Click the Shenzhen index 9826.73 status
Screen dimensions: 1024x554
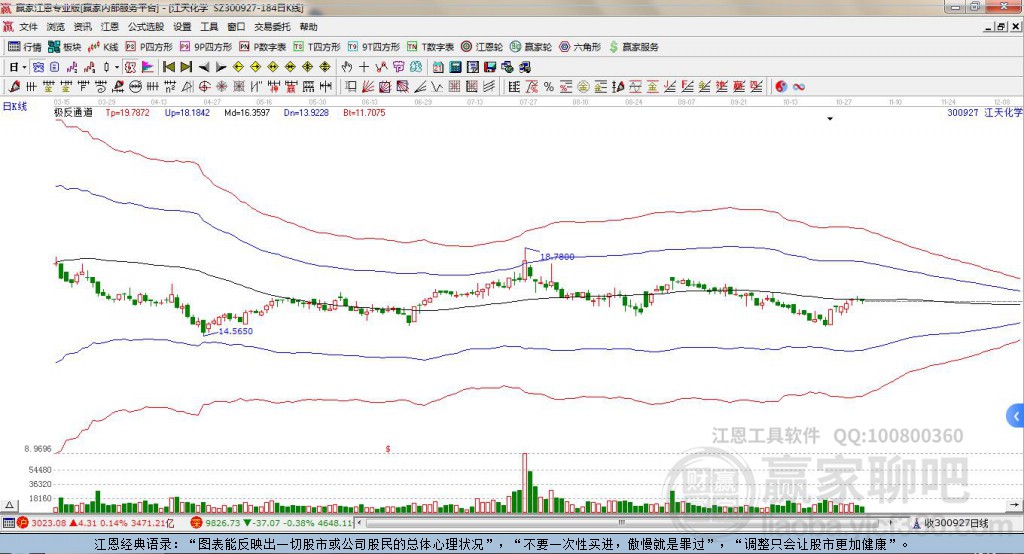coord(271,523)
